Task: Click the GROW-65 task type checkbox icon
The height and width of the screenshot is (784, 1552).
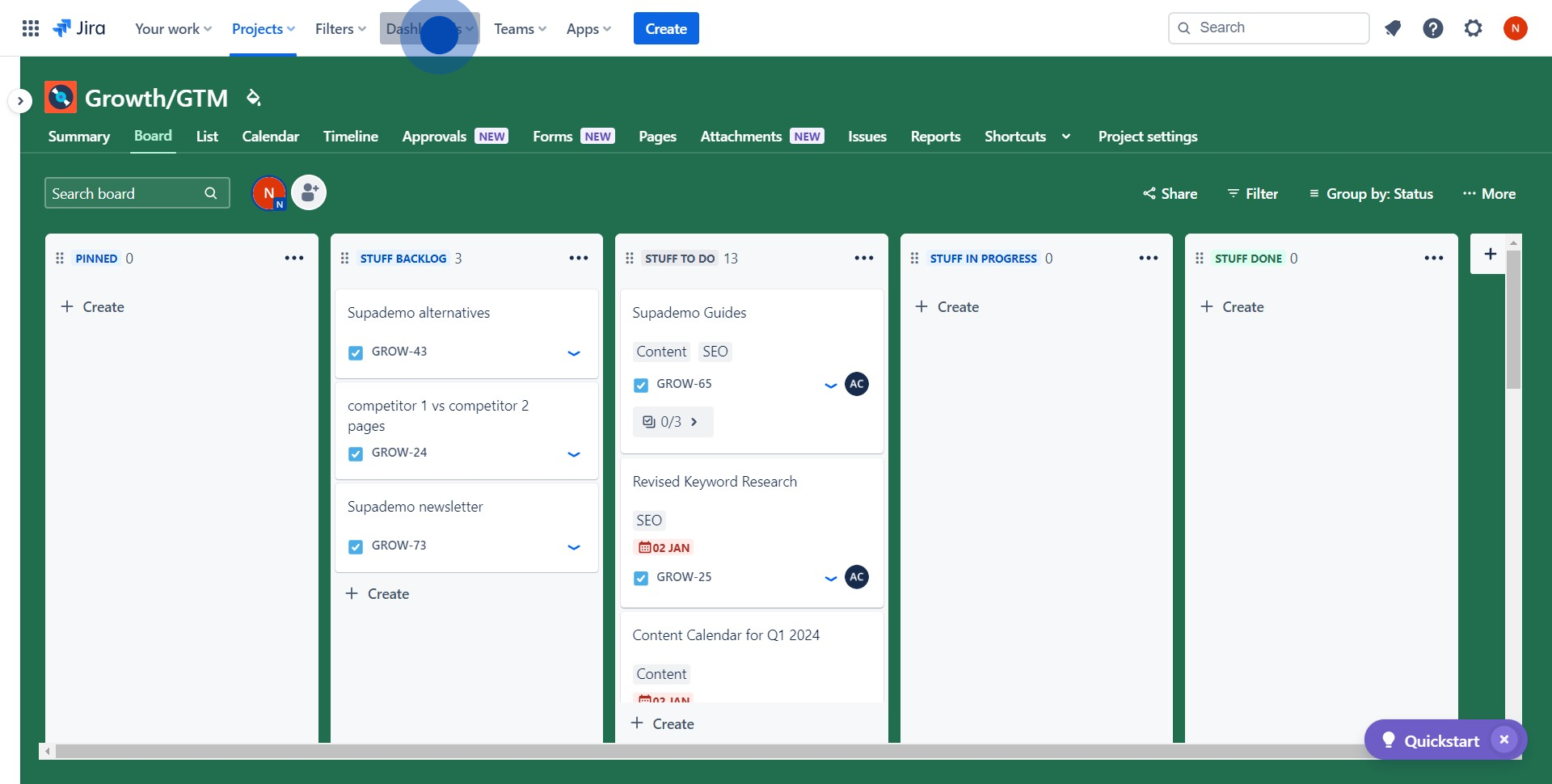Action: [641, 385]
